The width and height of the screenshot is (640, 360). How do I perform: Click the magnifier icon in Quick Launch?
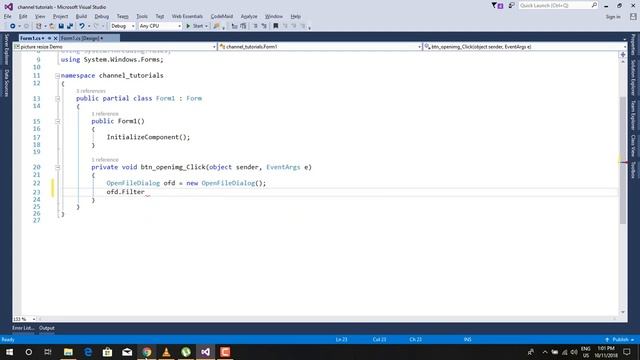click(594, 5)
